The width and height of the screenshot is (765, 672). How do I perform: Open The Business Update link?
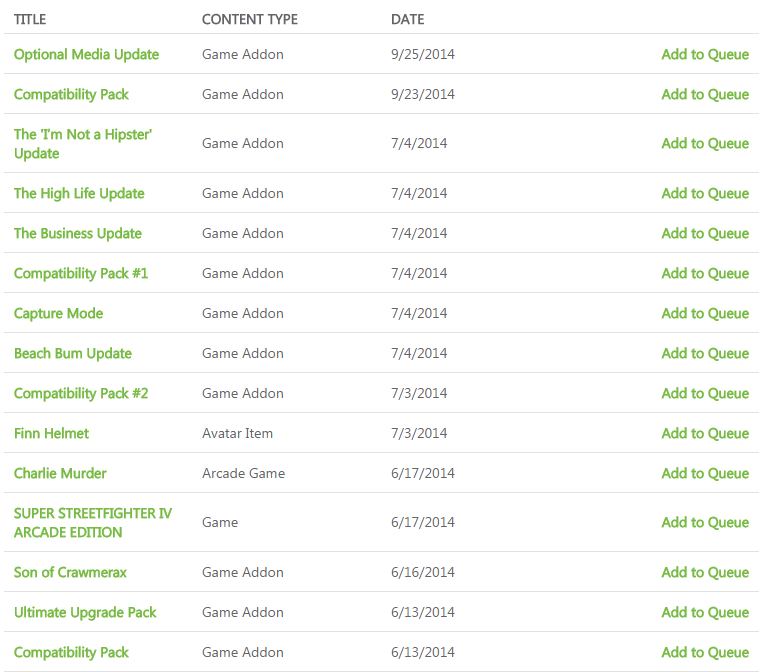tap(78, 233)
